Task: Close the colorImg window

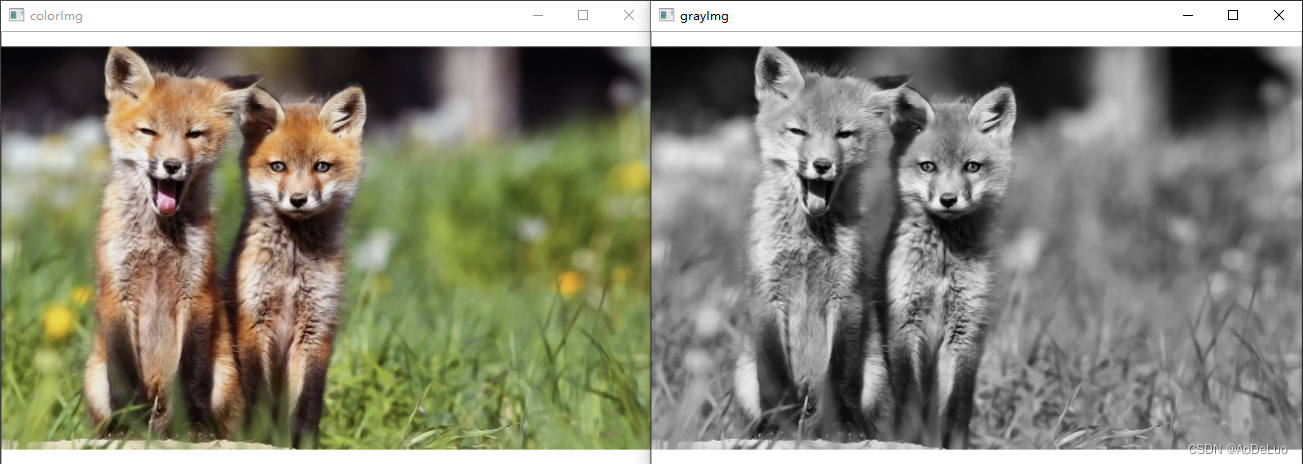Action: [628, 15]
